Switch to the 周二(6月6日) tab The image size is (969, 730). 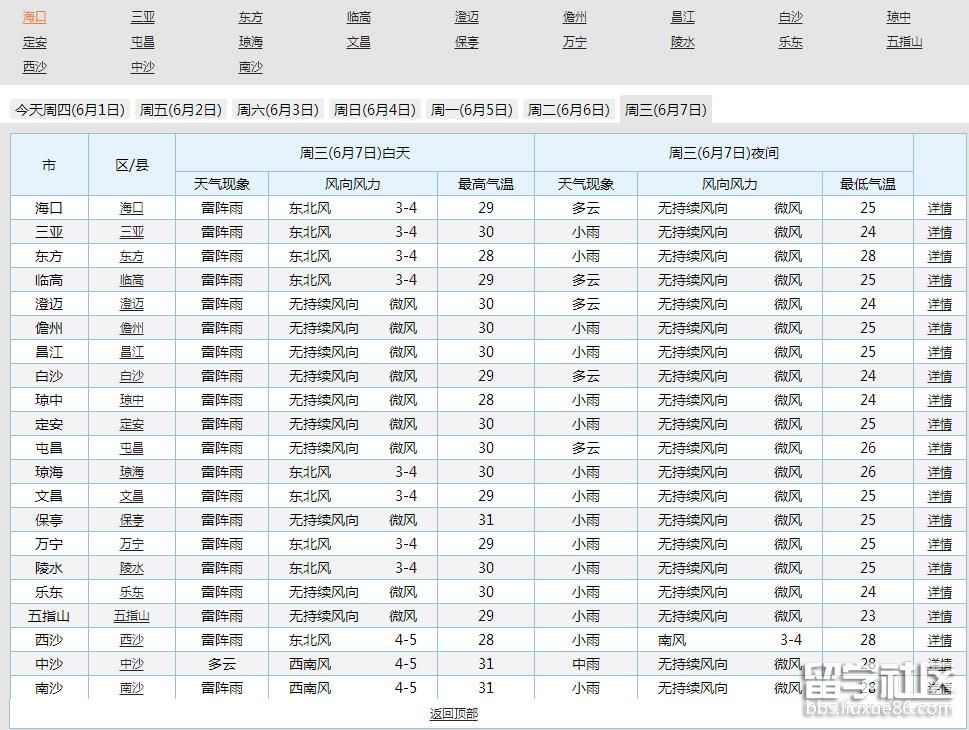click(x=568, y=110)
